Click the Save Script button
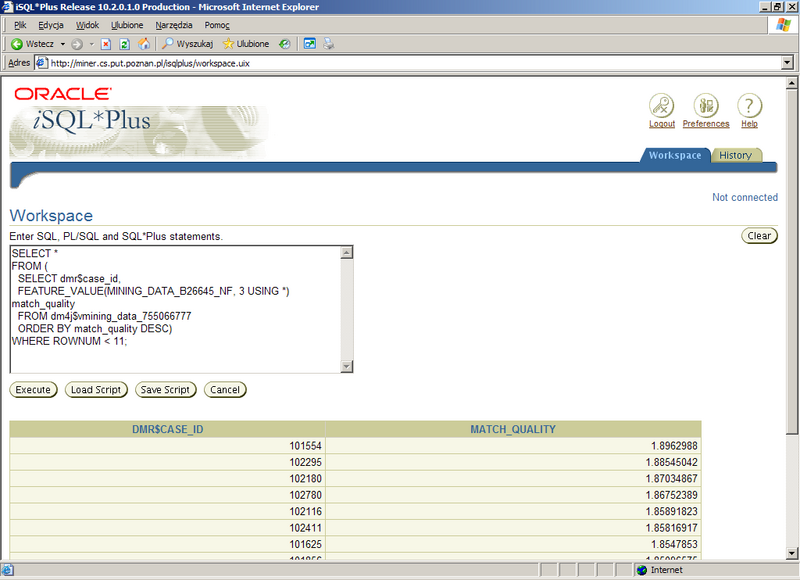Screen dimensions: 800x580 [165, 390]
